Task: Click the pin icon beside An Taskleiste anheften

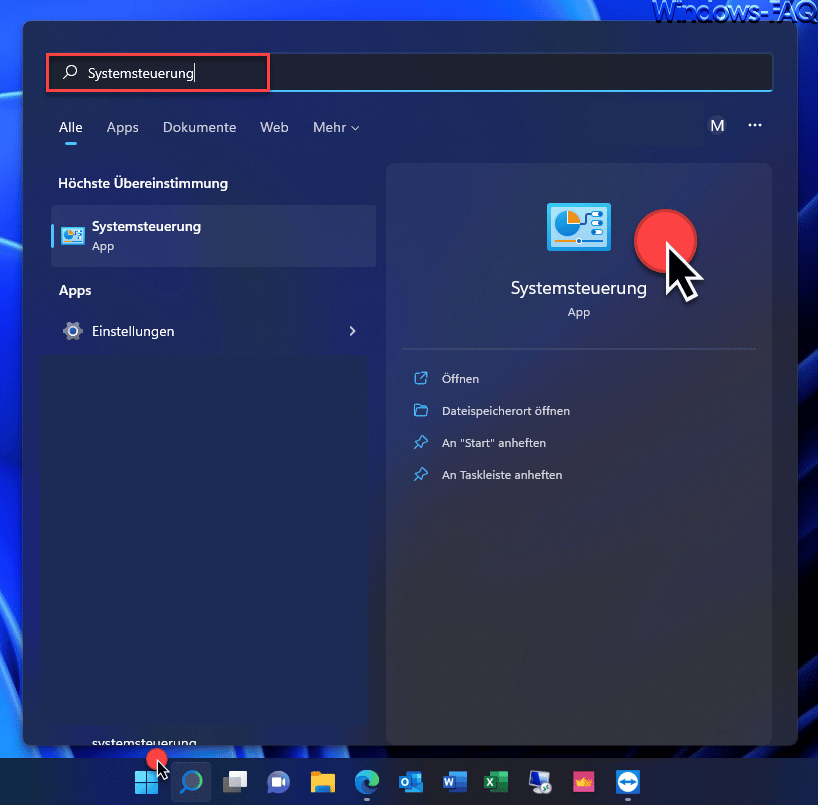Action: pyautogui.click(x=420, y=474)
